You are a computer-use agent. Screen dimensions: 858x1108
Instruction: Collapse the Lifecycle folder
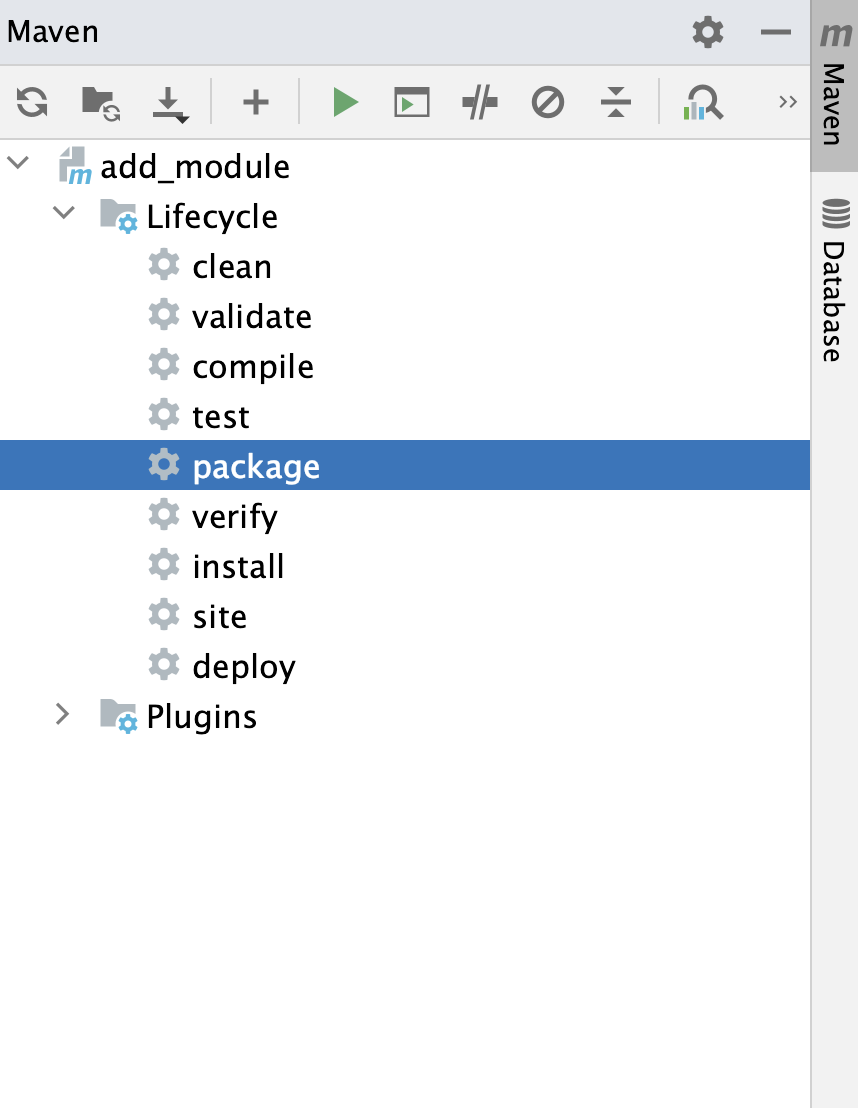pos(64,212)
